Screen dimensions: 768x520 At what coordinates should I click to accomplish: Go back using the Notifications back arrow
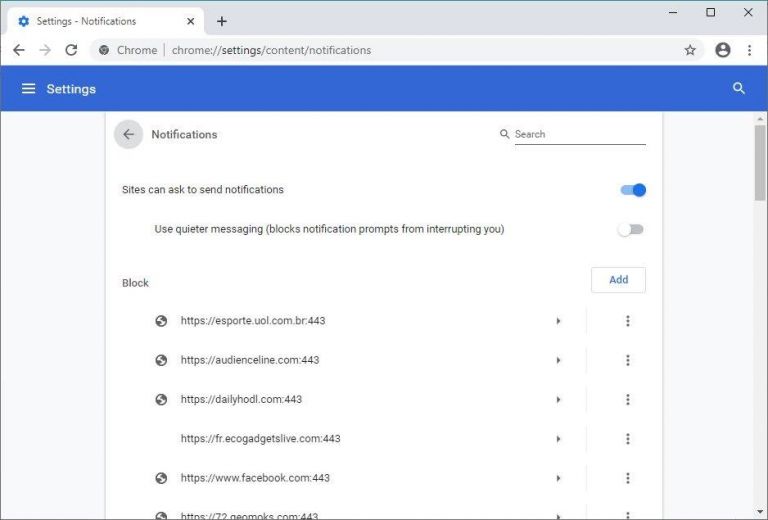pyautogui.click(x=128, y=134)
